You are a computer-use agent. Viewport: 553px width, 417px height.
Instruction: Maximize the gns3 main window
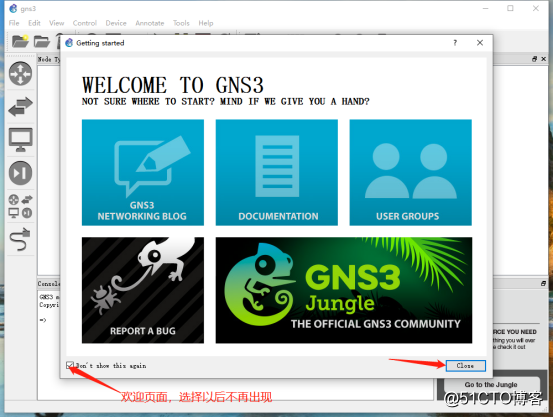click(x=510, y=8)
